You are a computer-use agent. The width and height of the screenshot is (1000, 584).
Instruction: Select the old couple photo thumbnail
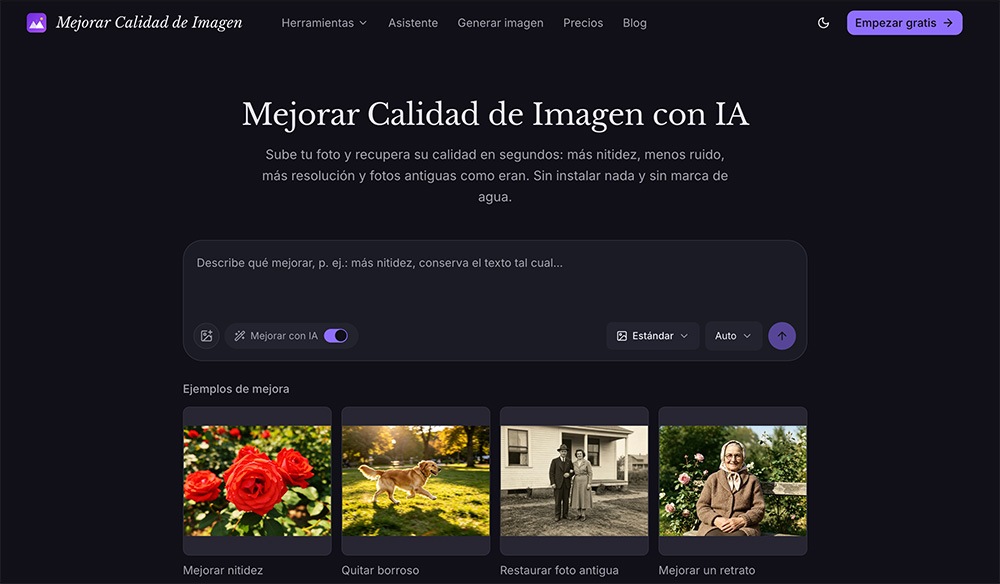(574, 481)
